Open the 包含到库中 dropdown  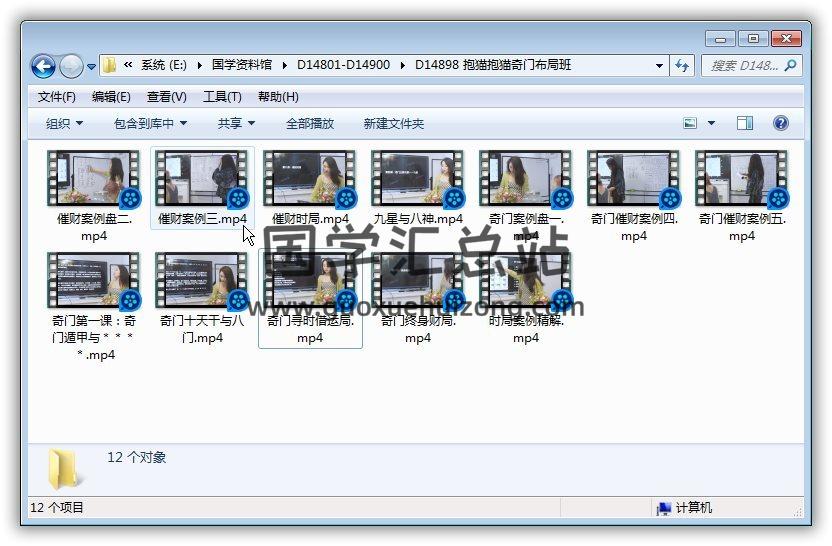(150, 124)
